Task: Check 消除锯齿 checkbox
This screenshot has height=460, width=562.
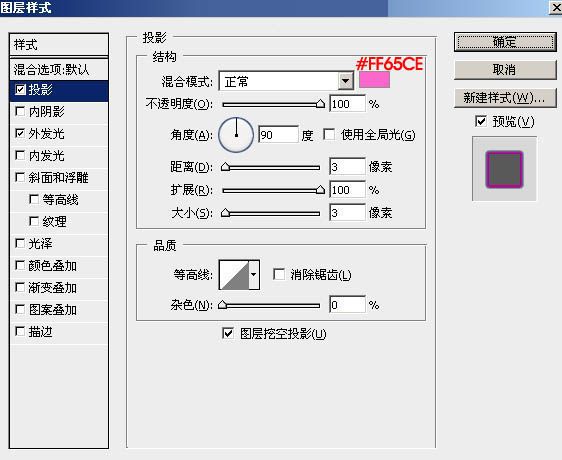Action: pyautogui.click(x=279, y=275)
